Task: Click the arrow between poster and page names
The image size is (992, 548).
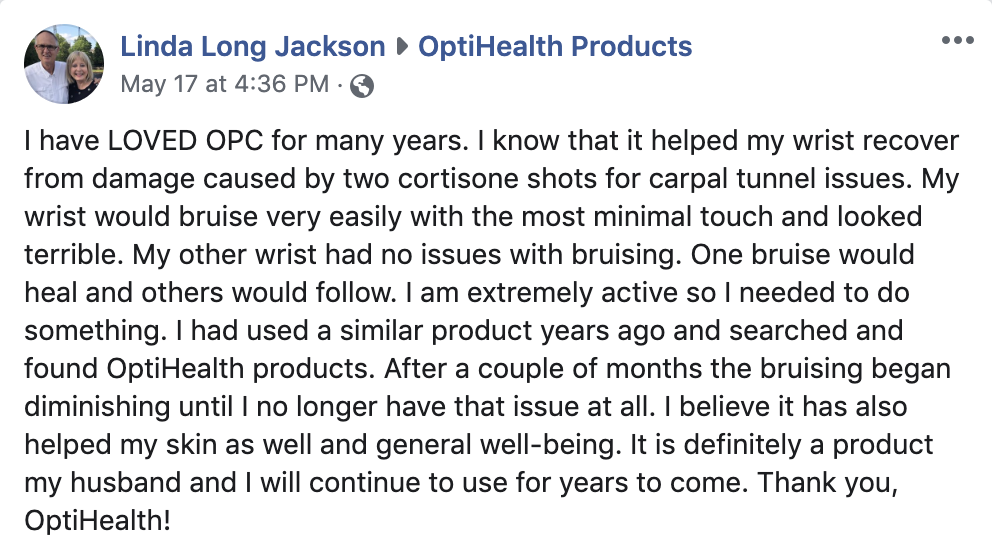Action: coord(402,47)
